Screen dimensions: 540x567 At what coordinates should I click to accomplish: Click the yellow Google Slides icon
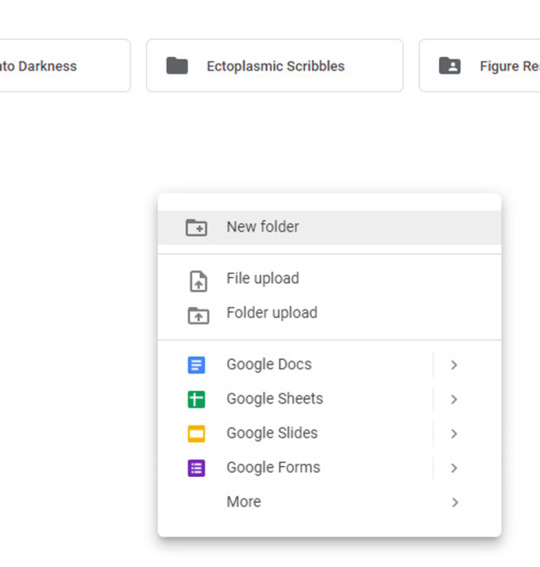click(196, 434)
